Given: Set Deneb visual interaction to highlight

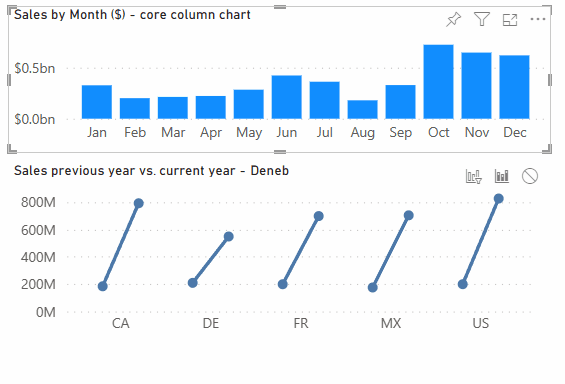Looking at the screenshot, I should 502,176.
